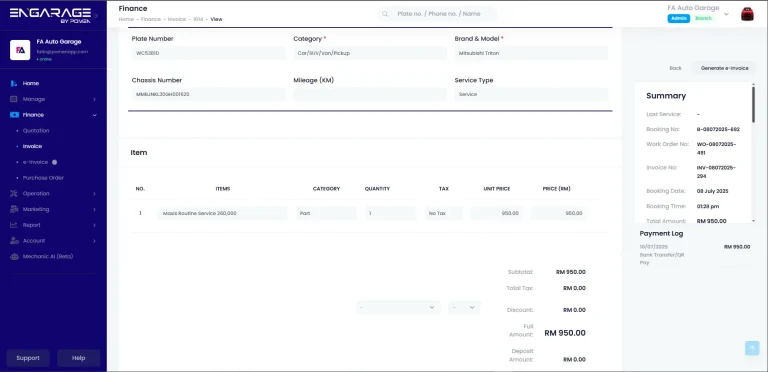Expand the Marketing submenu chevron

[95, 209]
